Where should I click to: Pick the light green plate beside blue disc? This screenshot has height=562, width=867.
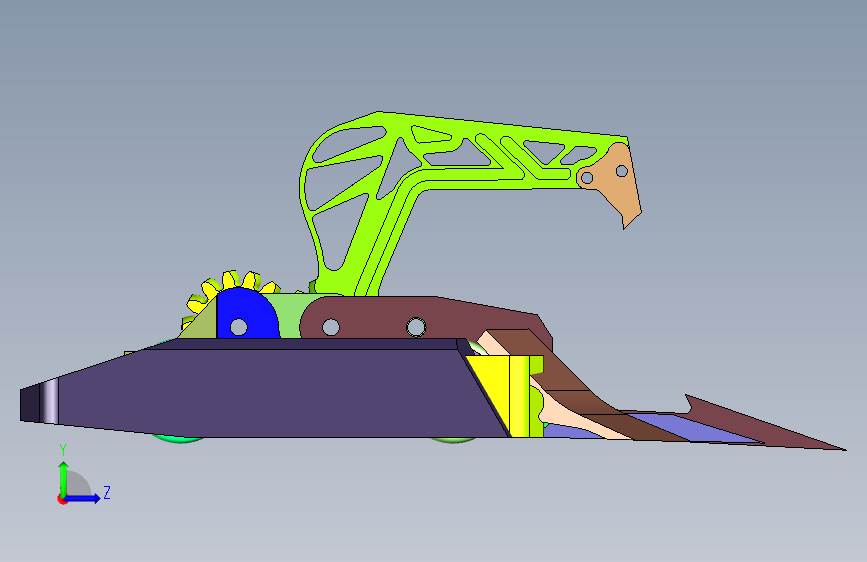click(x=290, y=315)
